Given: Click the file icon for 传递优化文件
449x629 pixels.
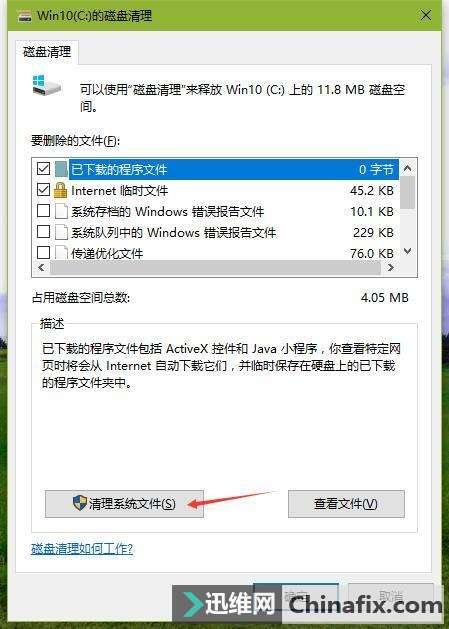Looking at the screenshot, I should [x=61, y=253].
